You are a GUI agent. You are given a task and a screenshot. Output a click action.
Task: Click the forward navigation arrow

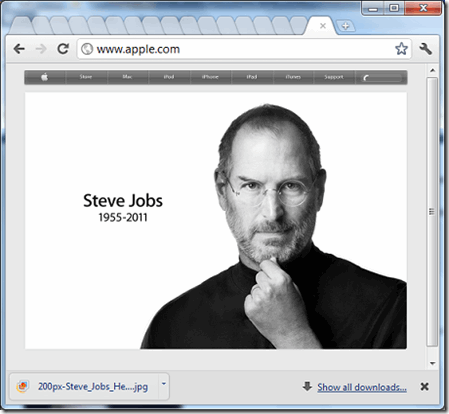(x=41, y=49)
